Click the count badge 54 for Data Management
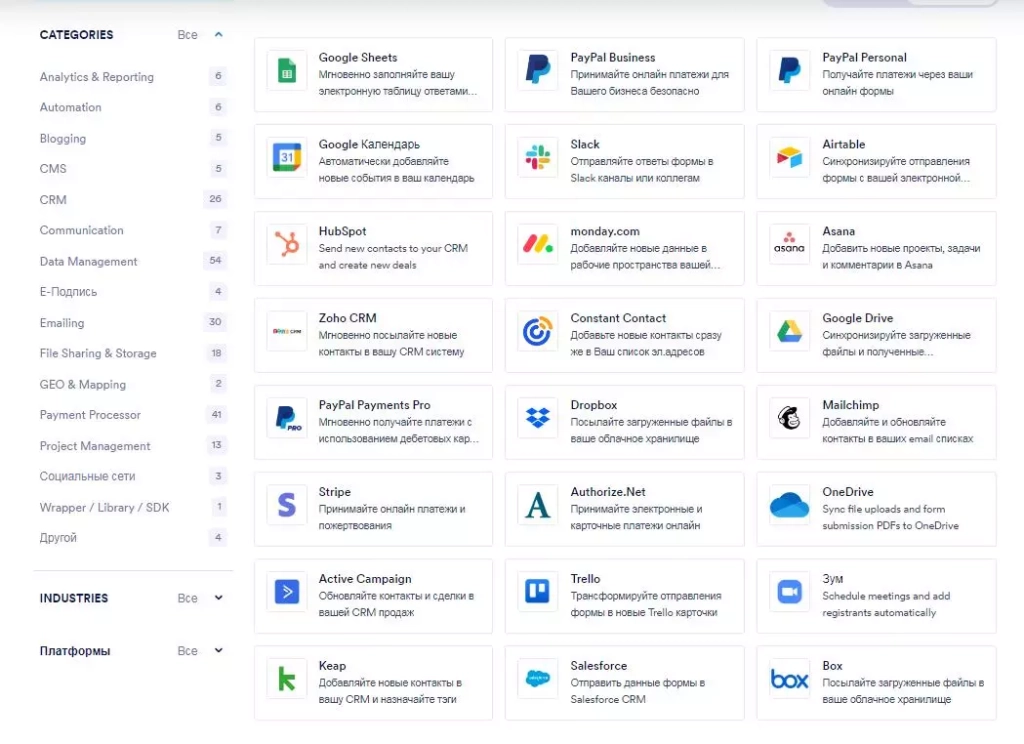Viewport: 1024px width, 744px height. click(216, 260)
